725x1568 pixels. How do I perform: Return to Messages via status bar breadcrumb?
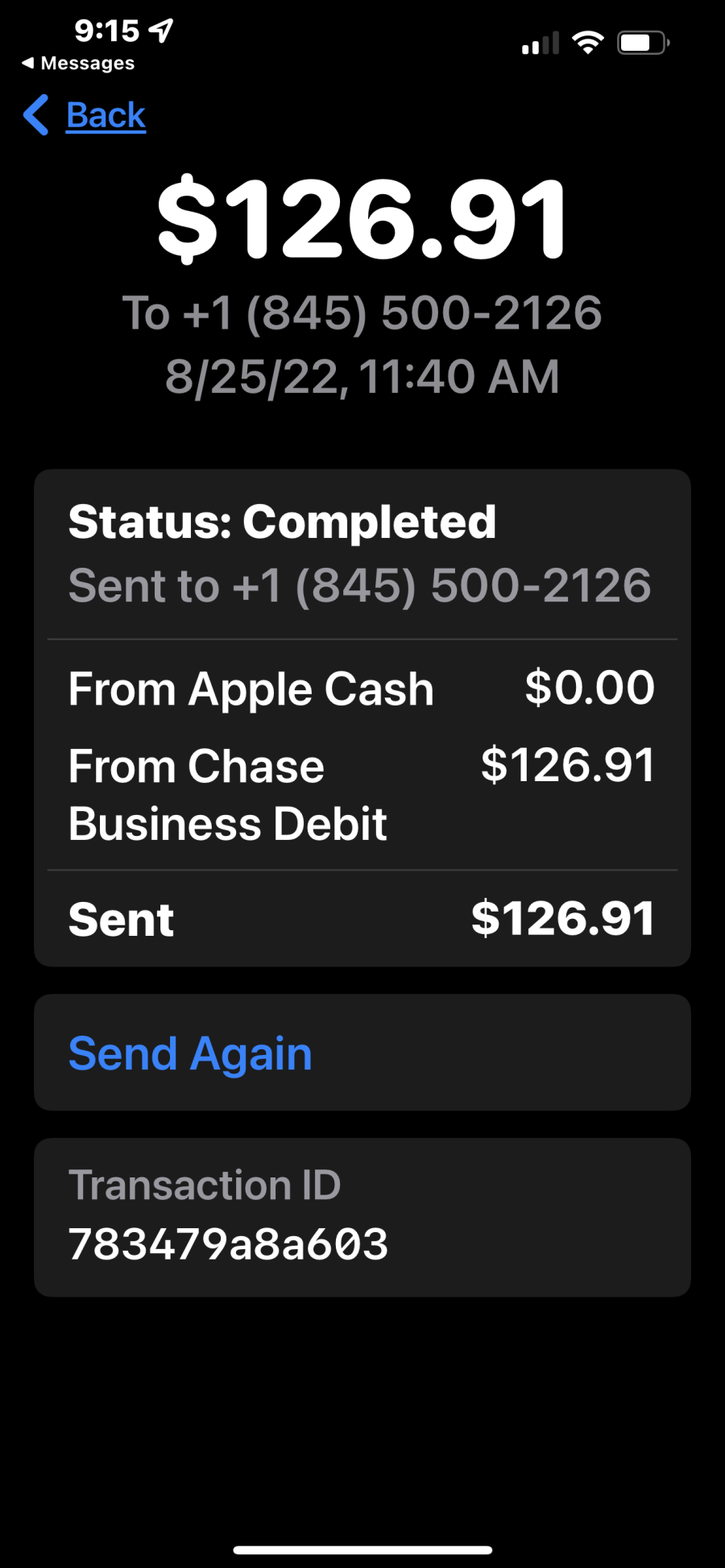coord(78,63)
